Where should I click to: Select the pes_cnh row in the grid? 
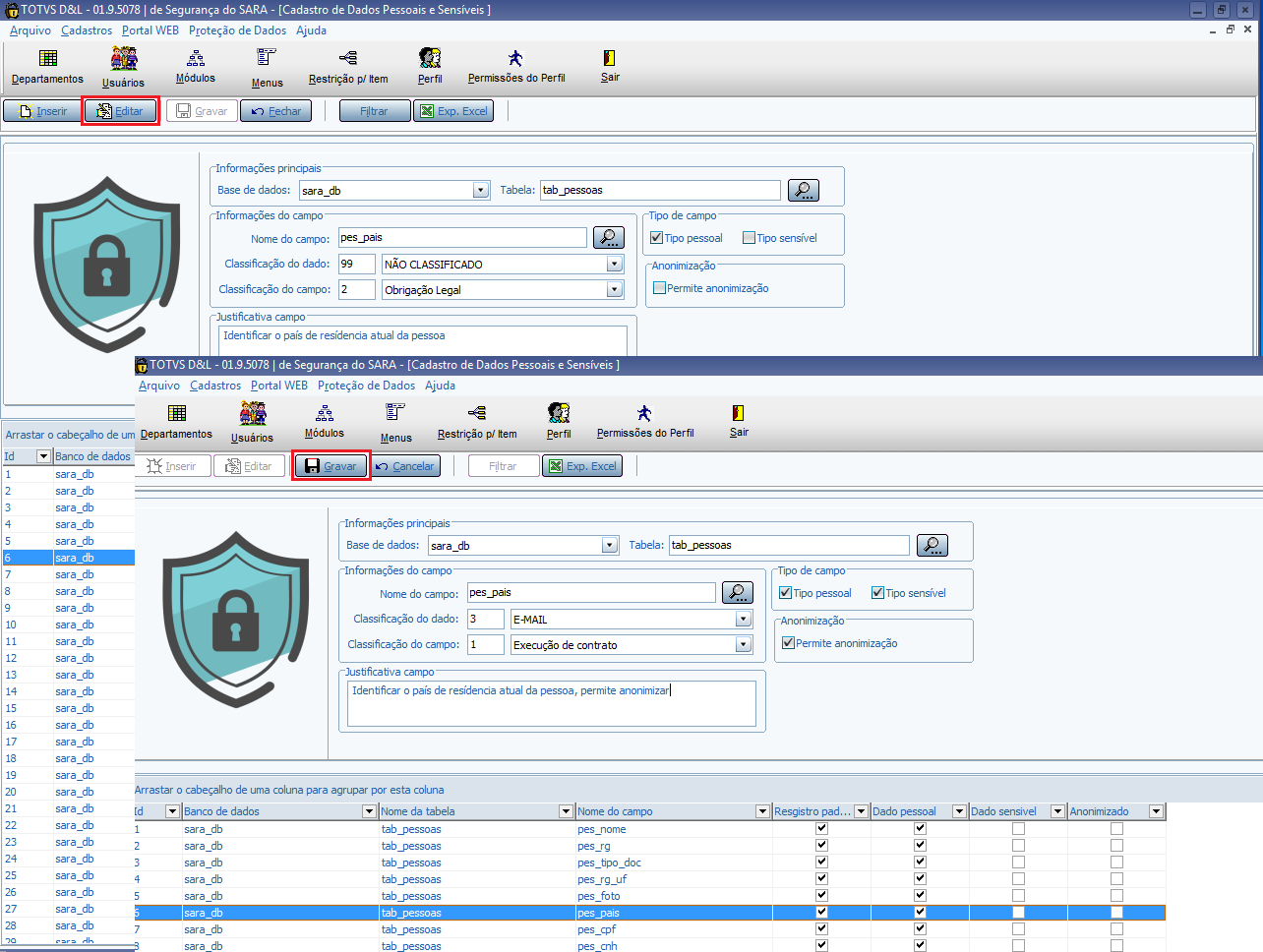coord(650,945)
